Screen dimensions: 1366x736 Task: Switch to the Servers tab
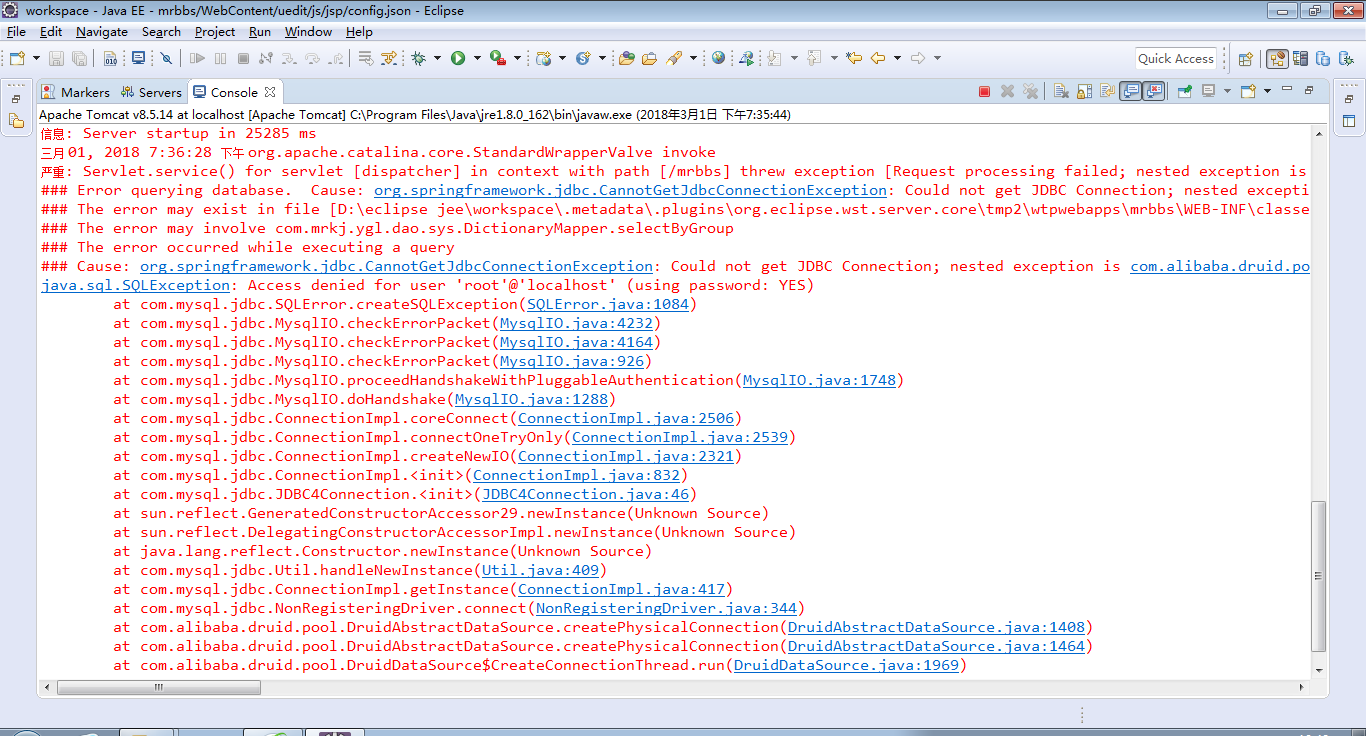point(152,92)
